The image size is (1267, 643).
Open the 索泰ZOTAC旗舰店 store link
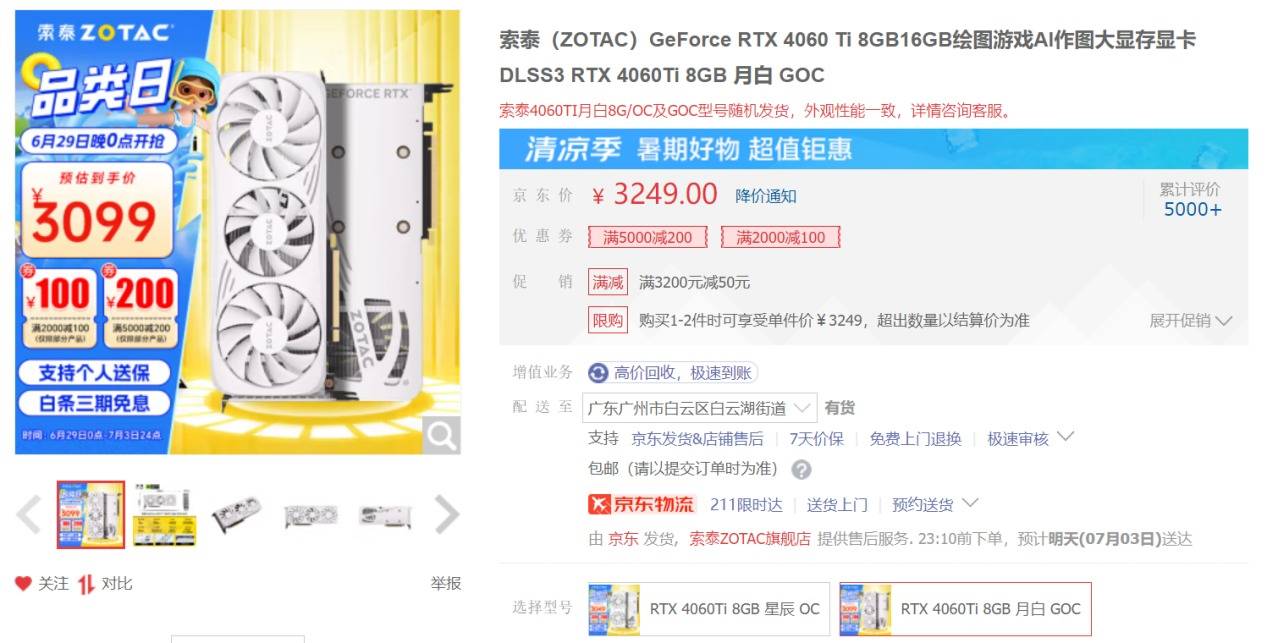pyautogui.click(x=750, y=539)
